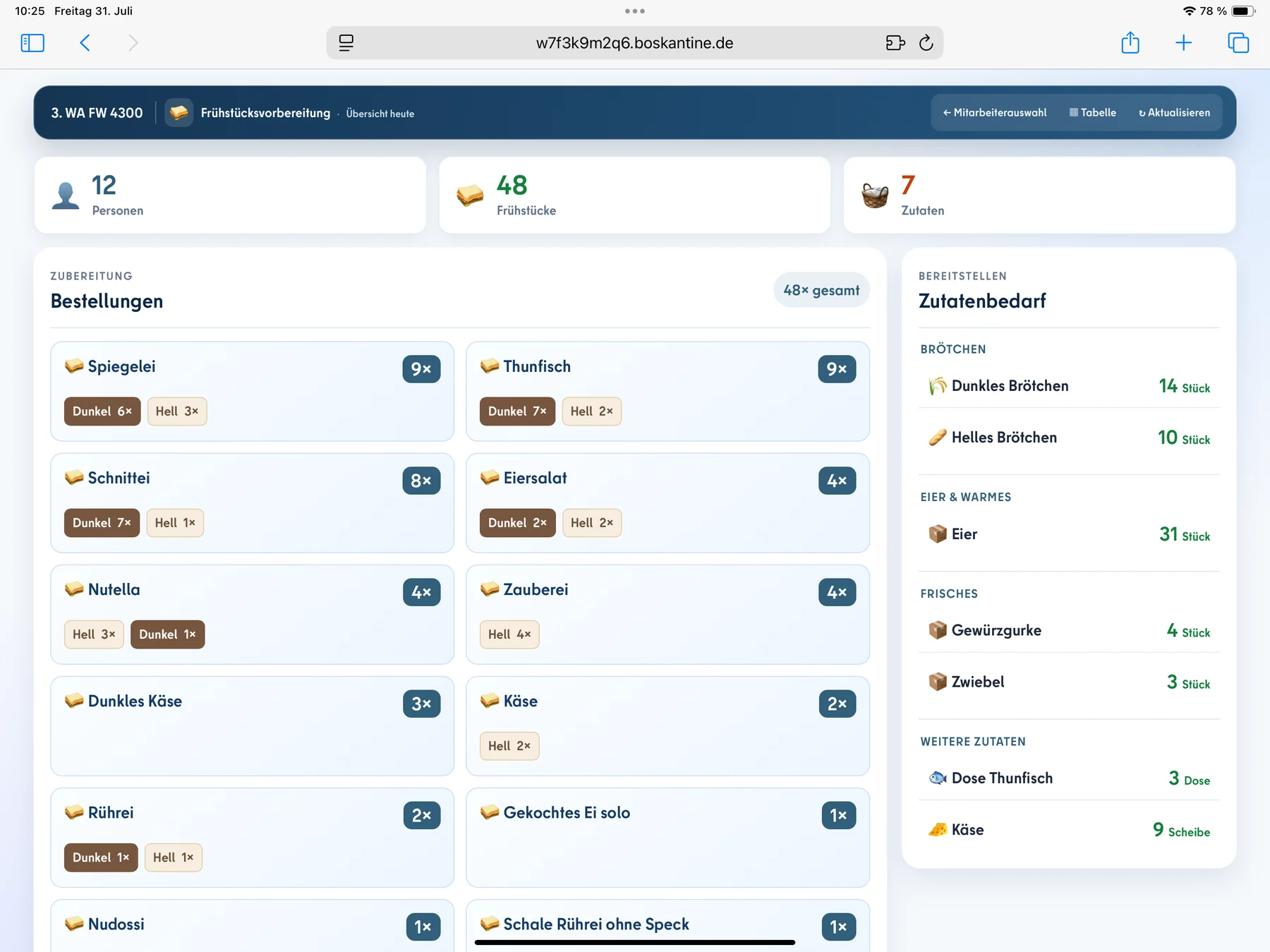Click the Nutella Hell 3× chip
This screenshot has height=952, width=1270.
[x=94, y=634]
